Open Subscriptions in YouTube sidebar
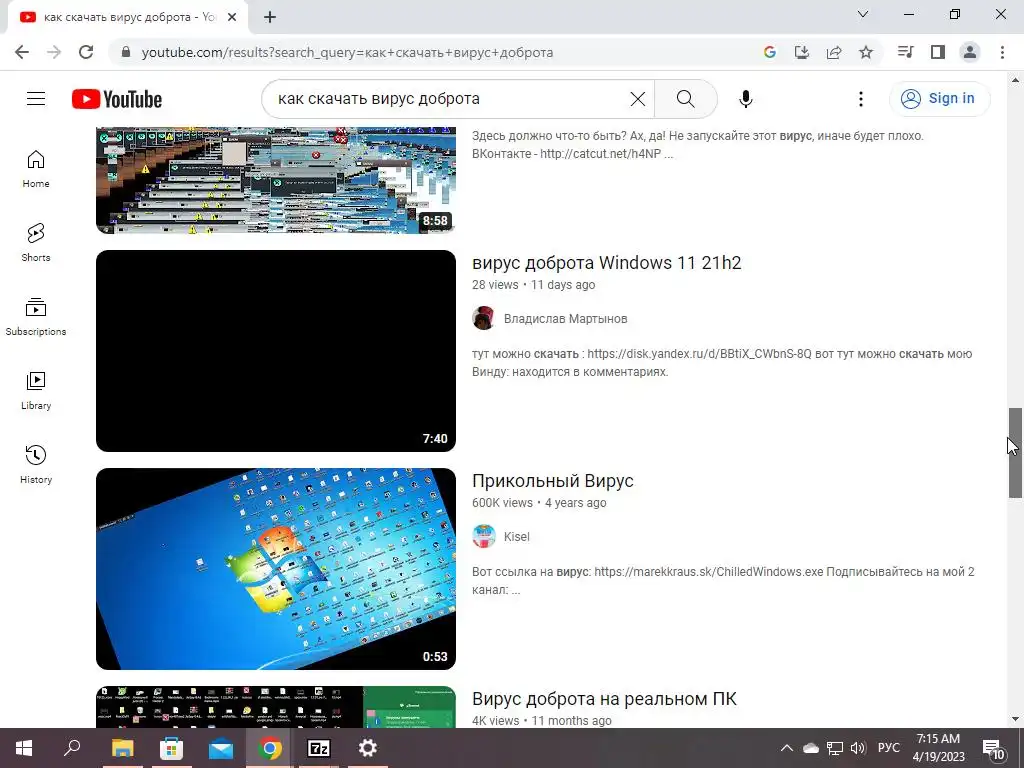 click(36, 317)
